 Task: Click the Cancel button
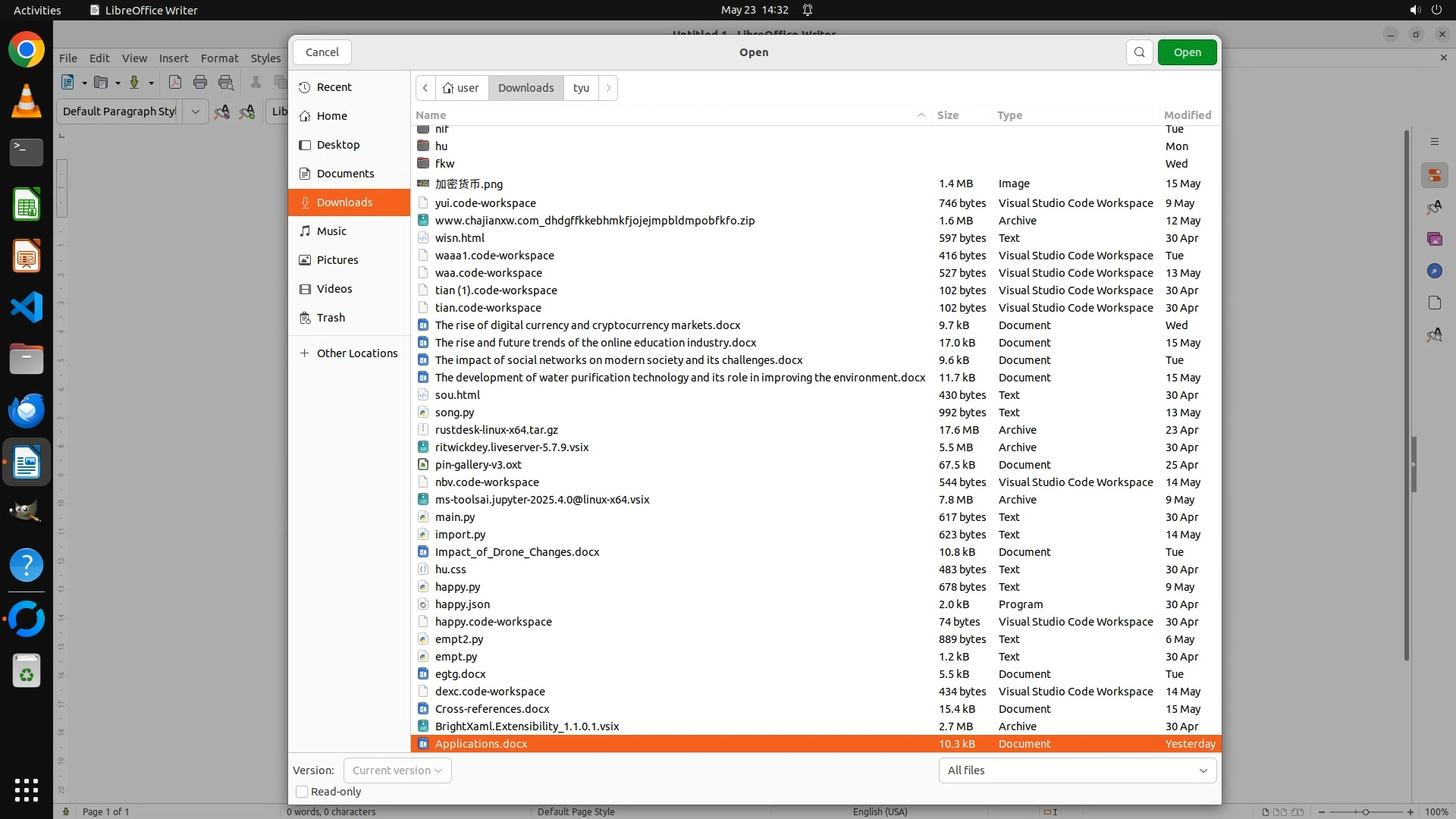322,52
